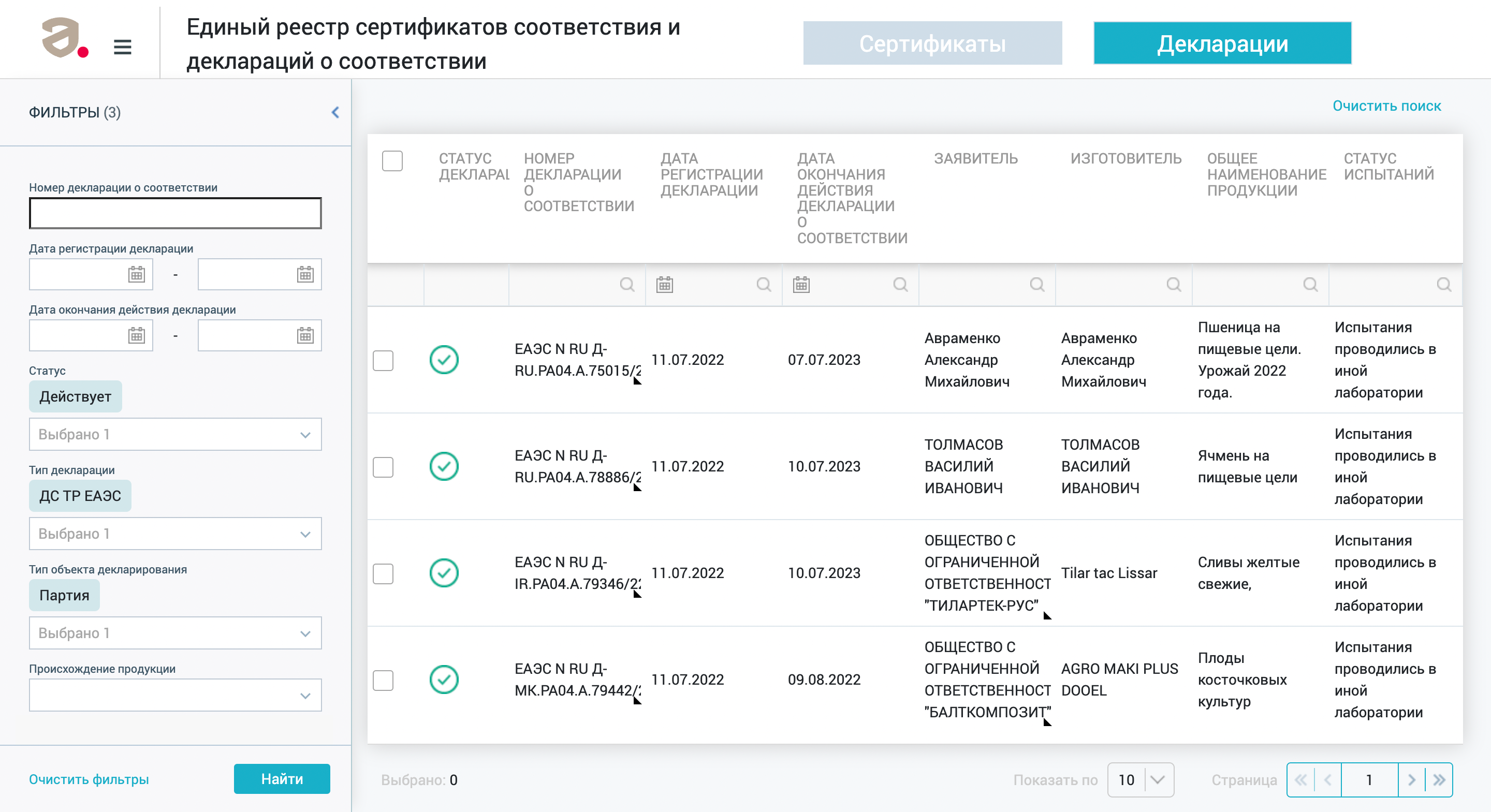1491x812 pixels.
Task: Click the page number field
Action: (1369, 779)
